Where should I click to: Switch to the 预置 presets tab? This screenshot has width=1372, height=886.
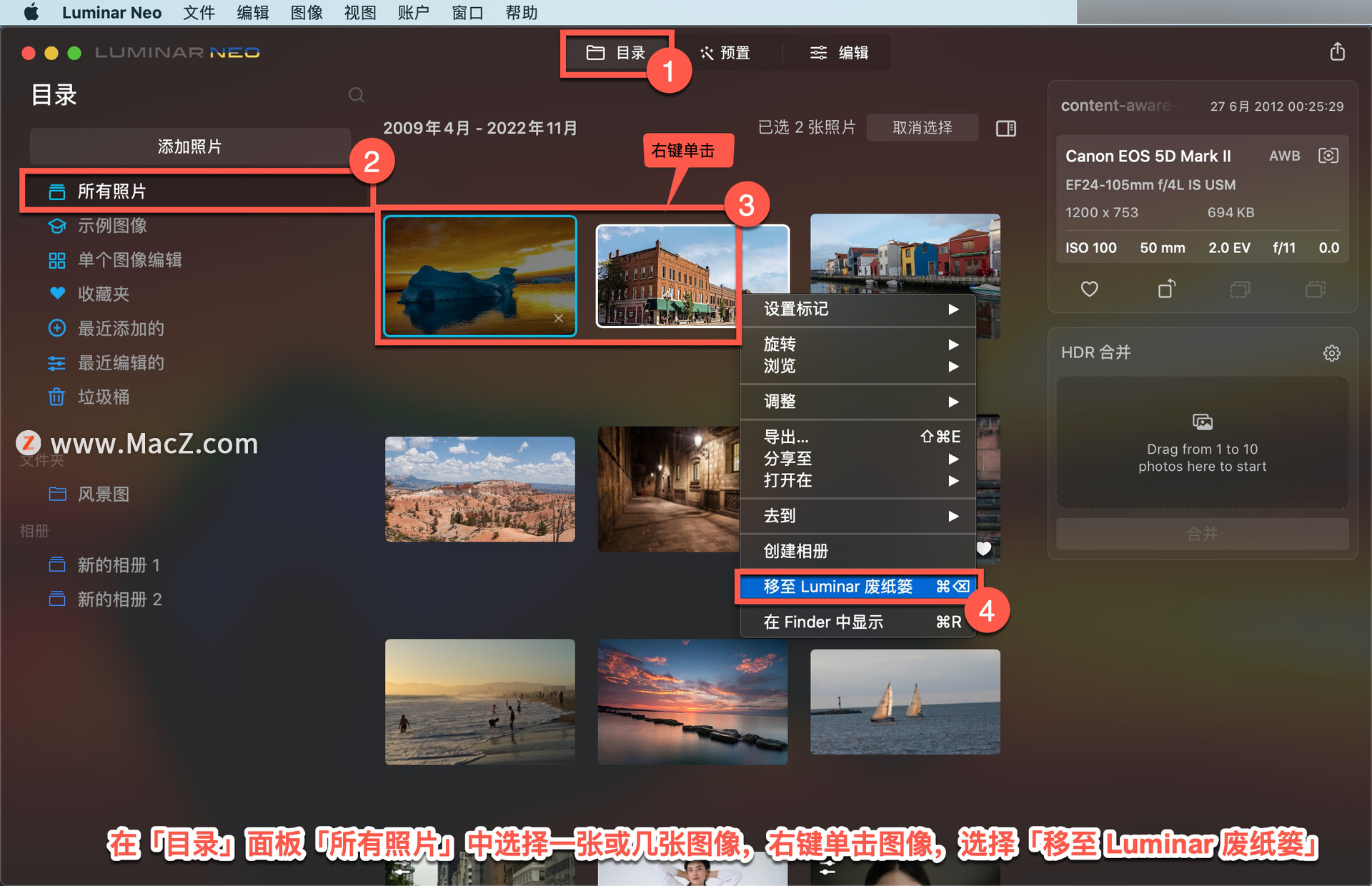[x=726, y=53]
